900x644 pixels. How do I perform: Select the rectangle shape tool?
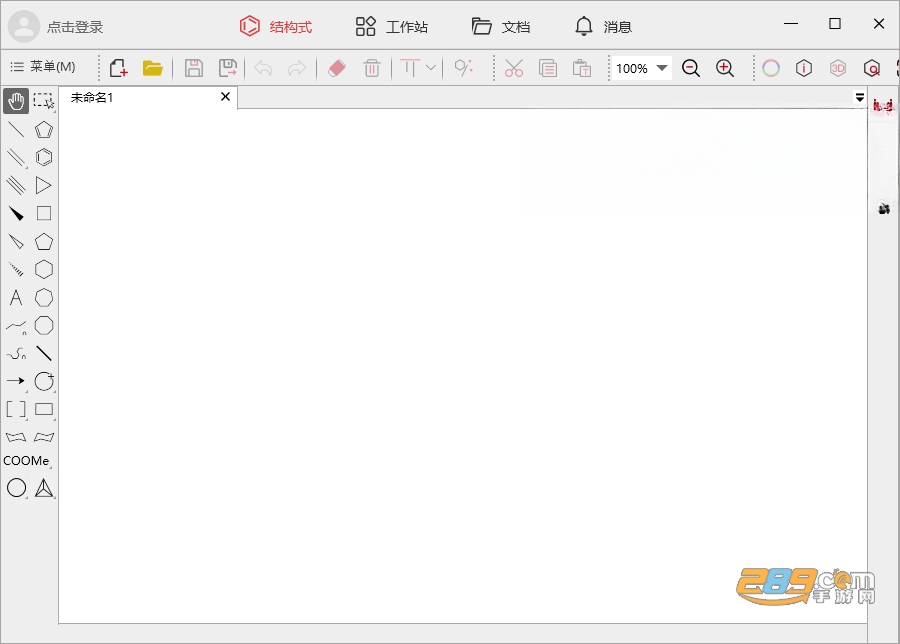[x=44, y=409]
